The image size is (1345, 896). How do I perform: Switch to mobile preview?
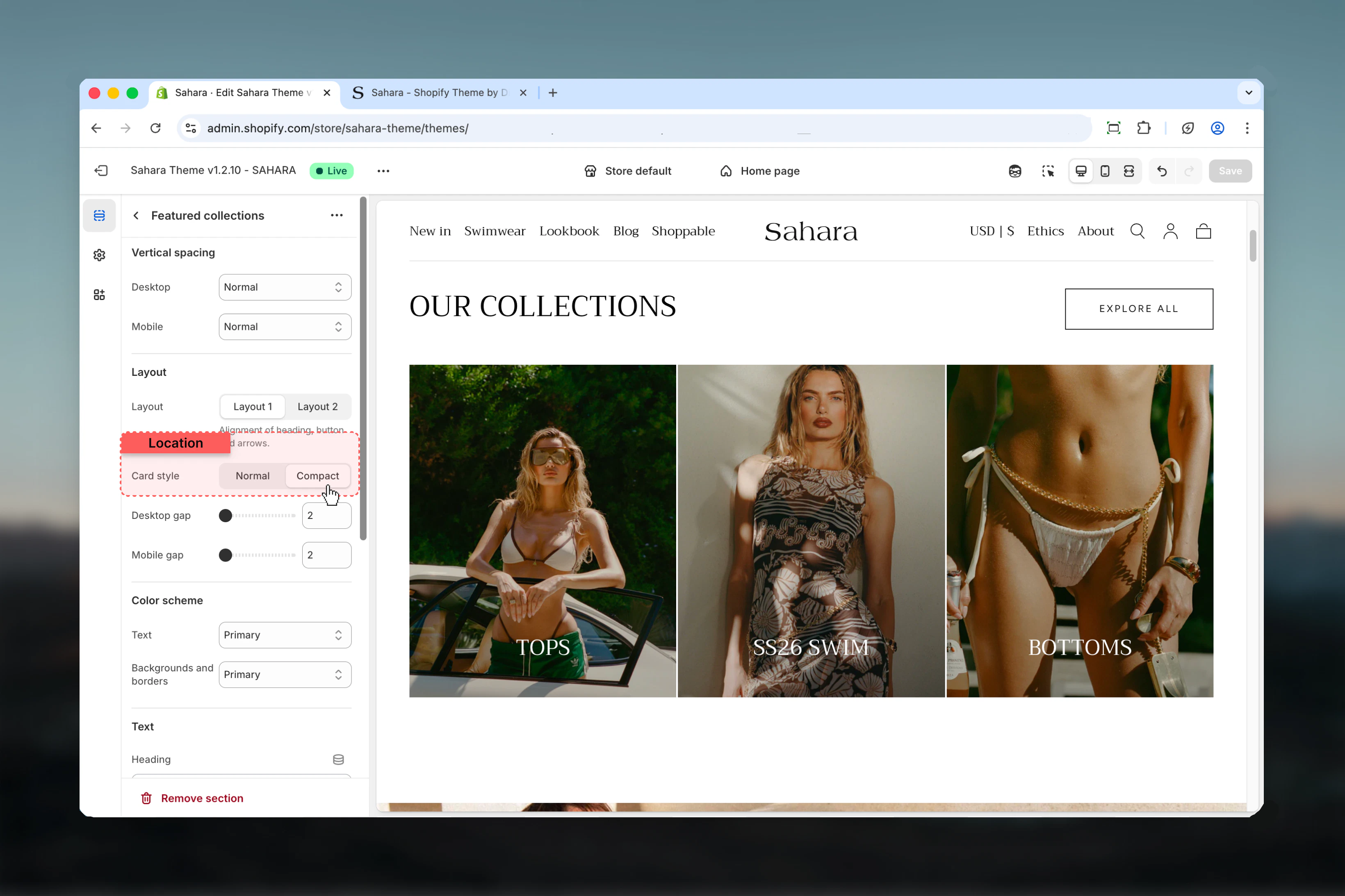click(1105, 171)
